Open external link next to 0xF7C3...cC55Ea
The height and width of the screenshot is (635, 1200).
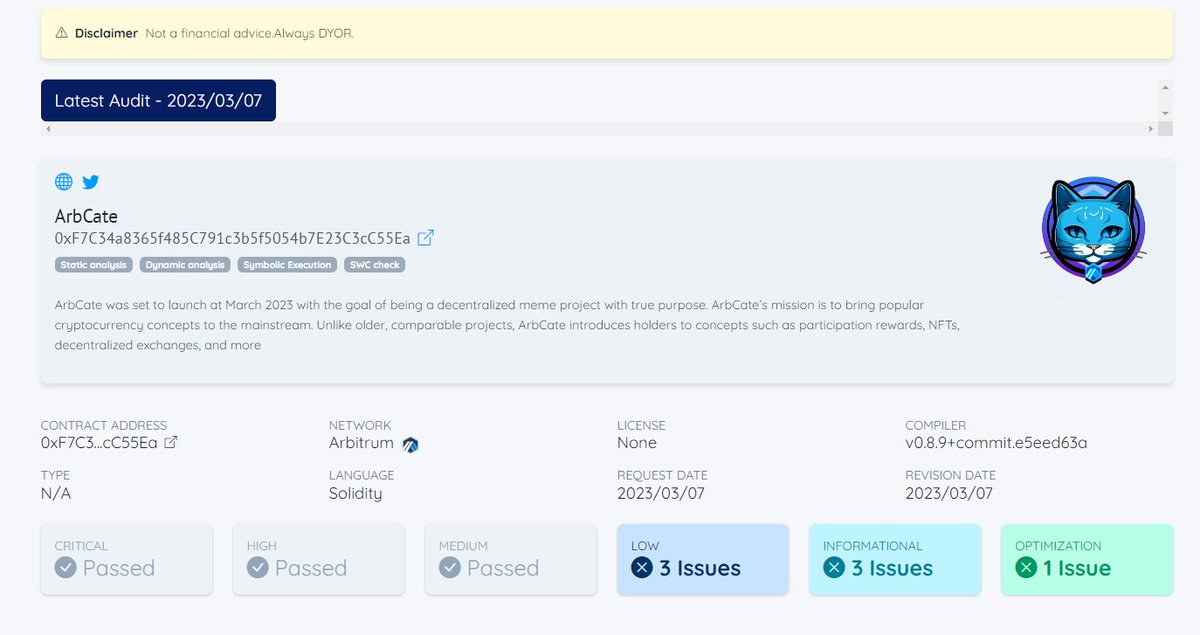[x=171, y=442]
